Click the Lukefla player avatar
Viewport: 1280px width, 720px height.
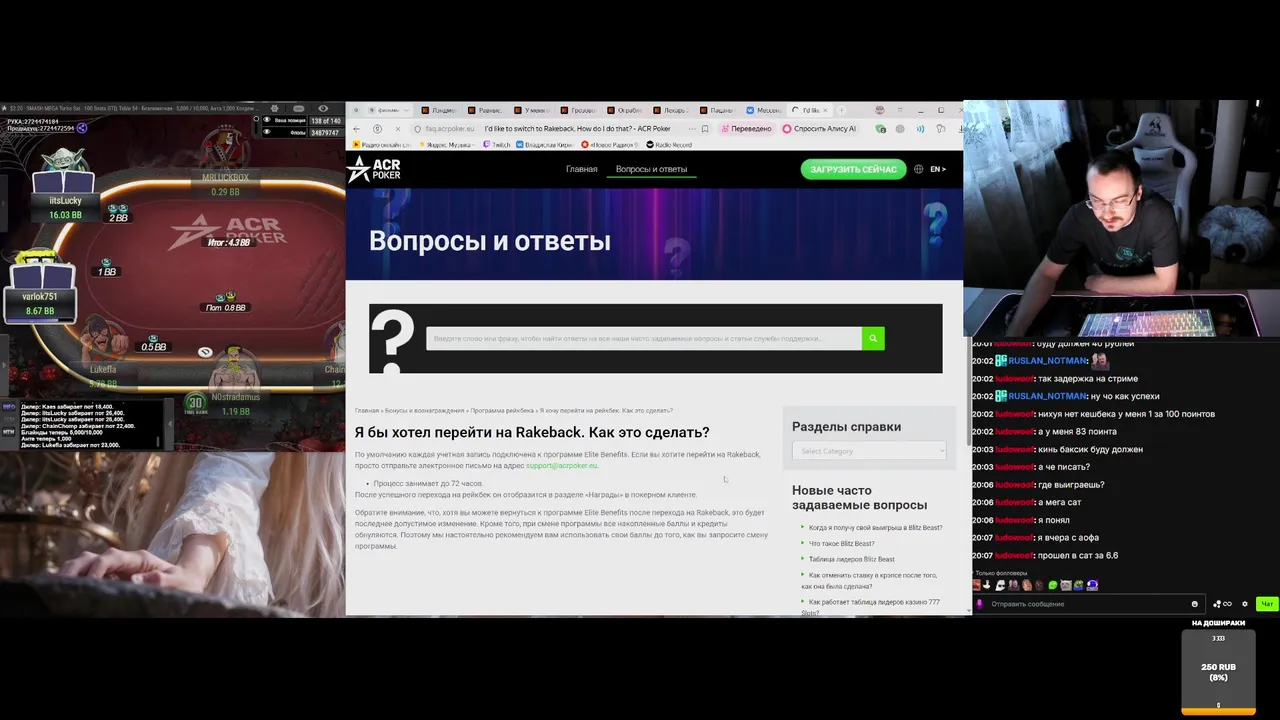tap(103, 340)
